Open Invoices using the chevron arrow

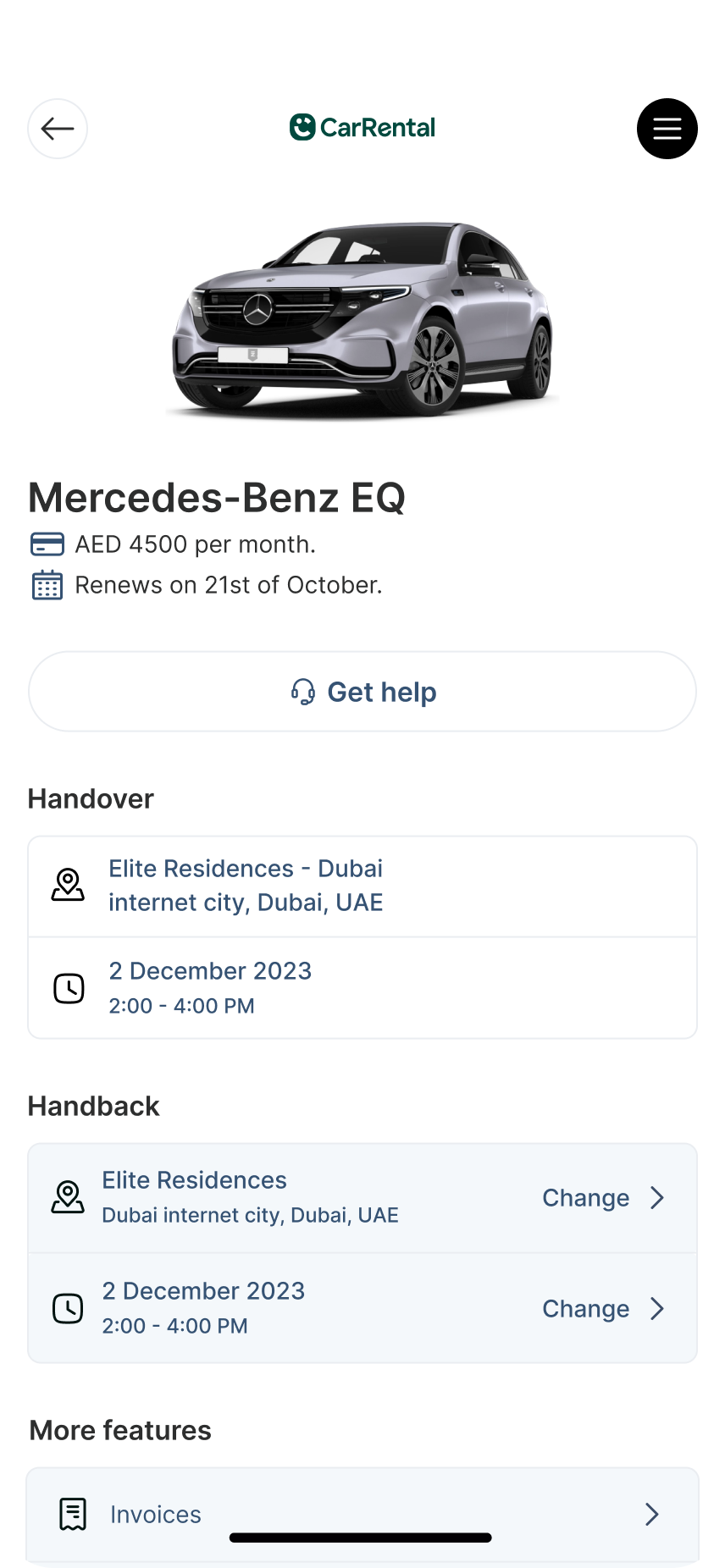[651, 1514]
